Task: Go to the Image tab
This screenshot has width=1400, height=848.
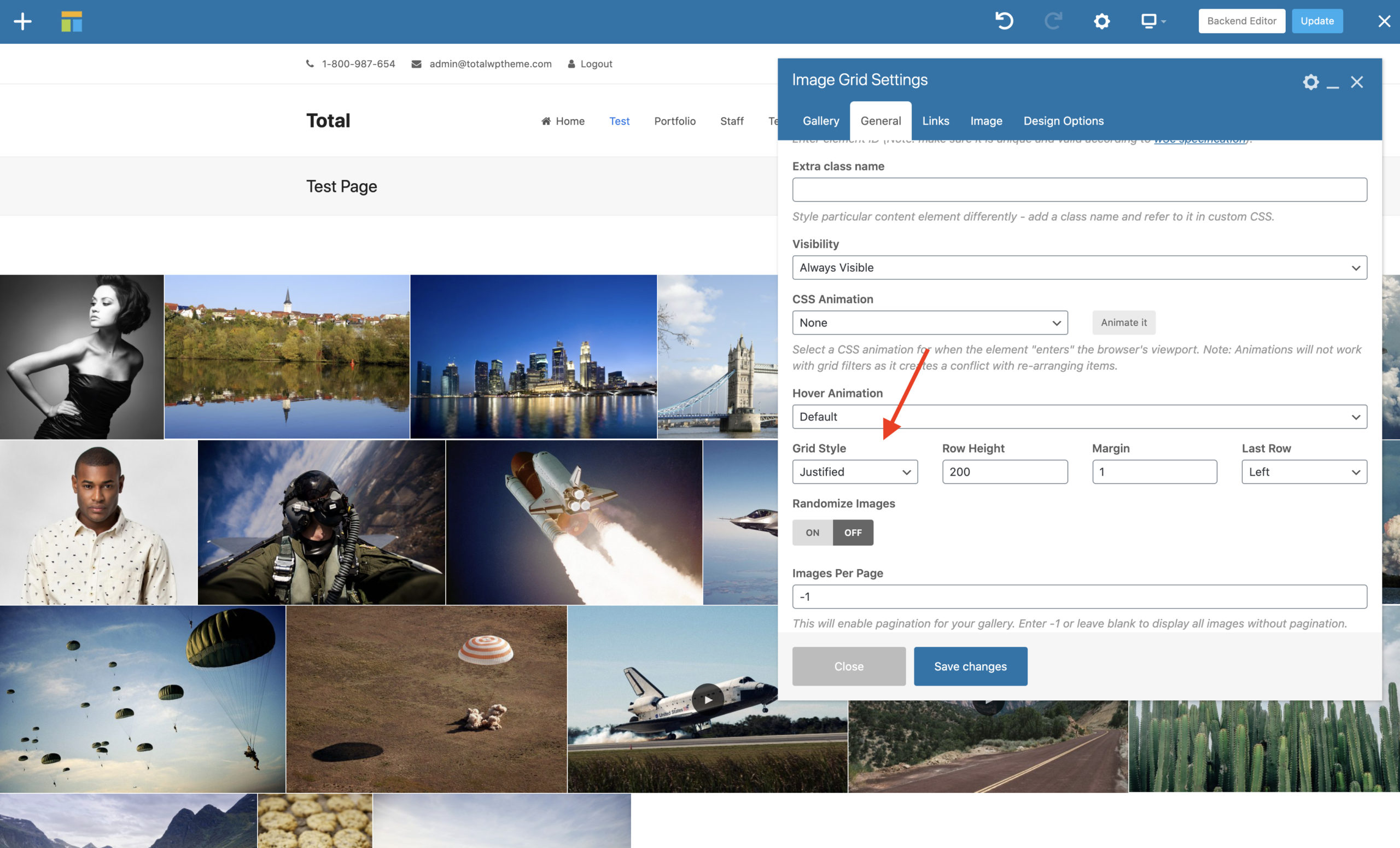Action: pyautogui.click(x=986, y=121)
